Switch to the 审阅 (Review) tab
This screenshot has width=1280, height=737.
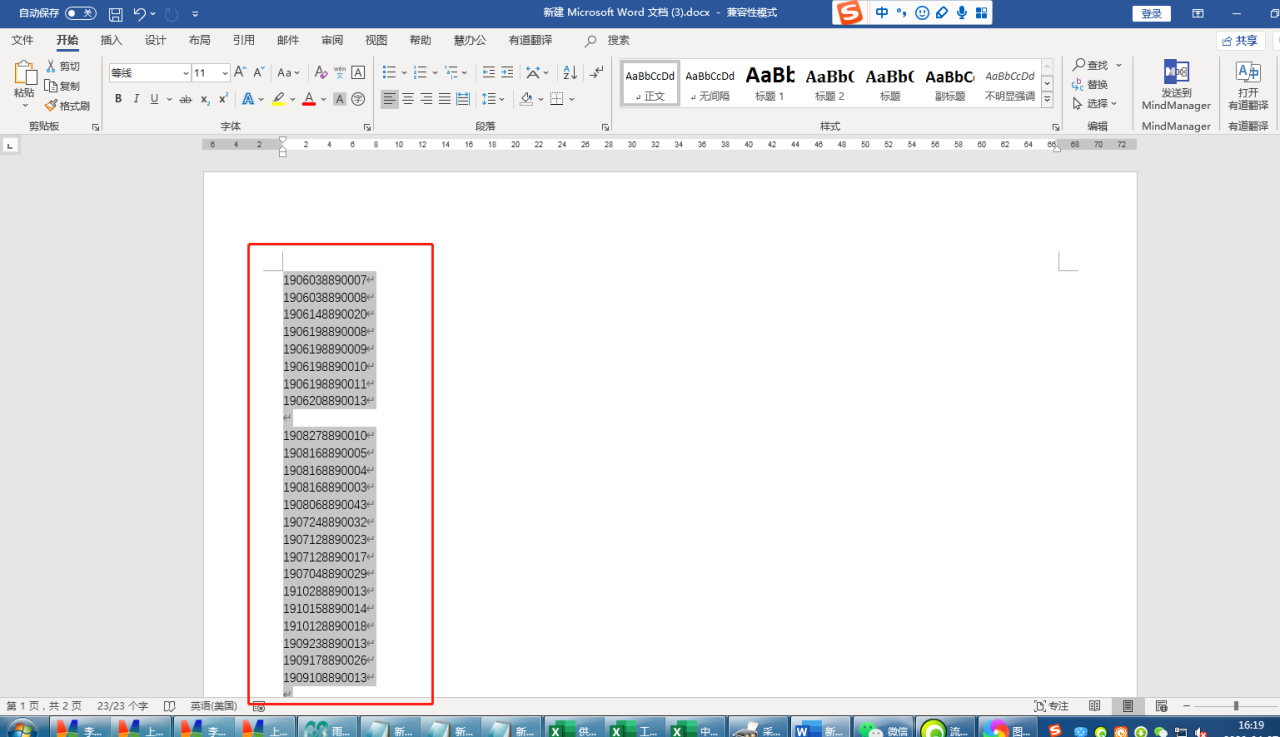(x=332, y=40)
